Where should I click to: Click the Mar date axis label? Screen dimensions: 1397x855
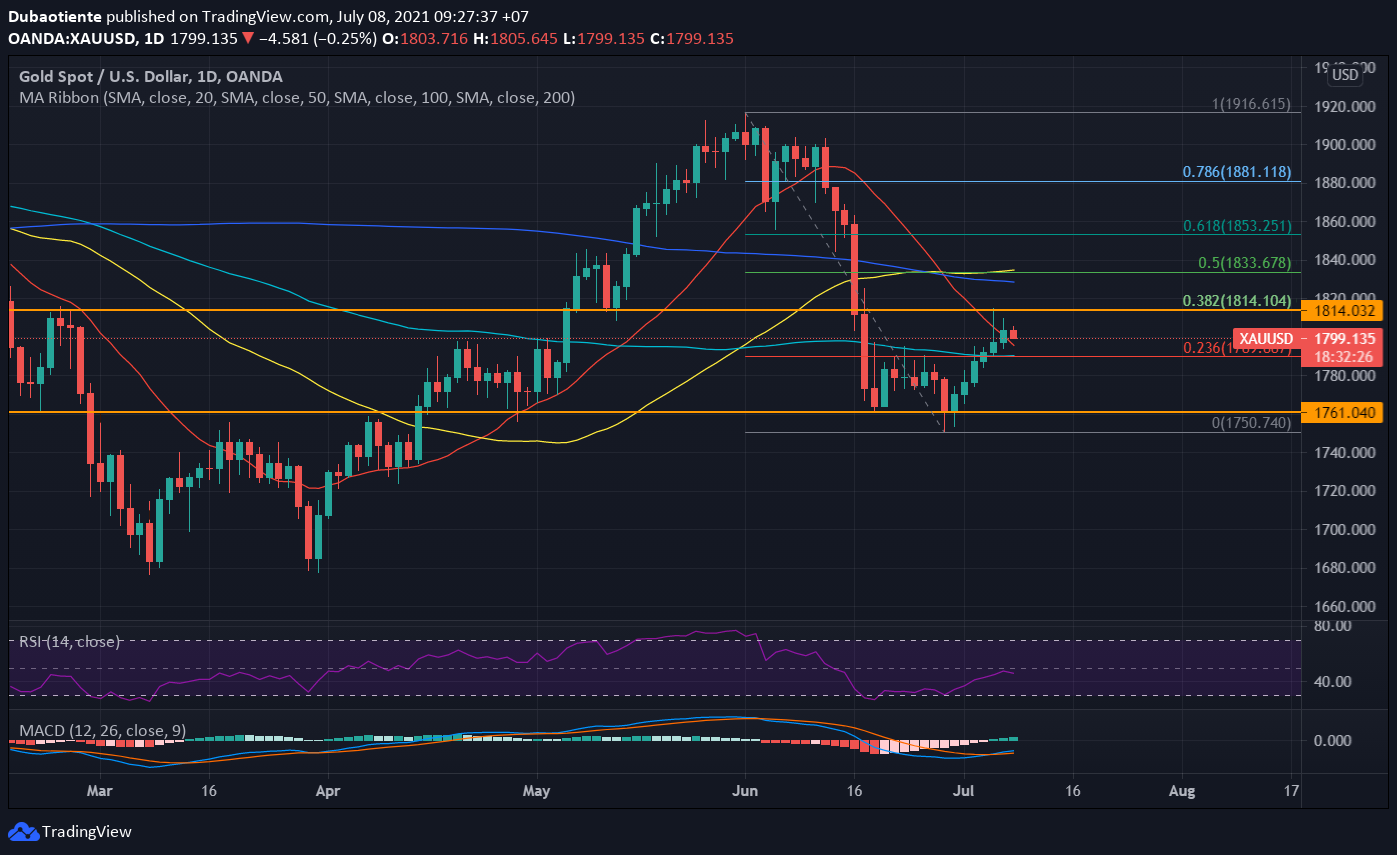(100, 790)
